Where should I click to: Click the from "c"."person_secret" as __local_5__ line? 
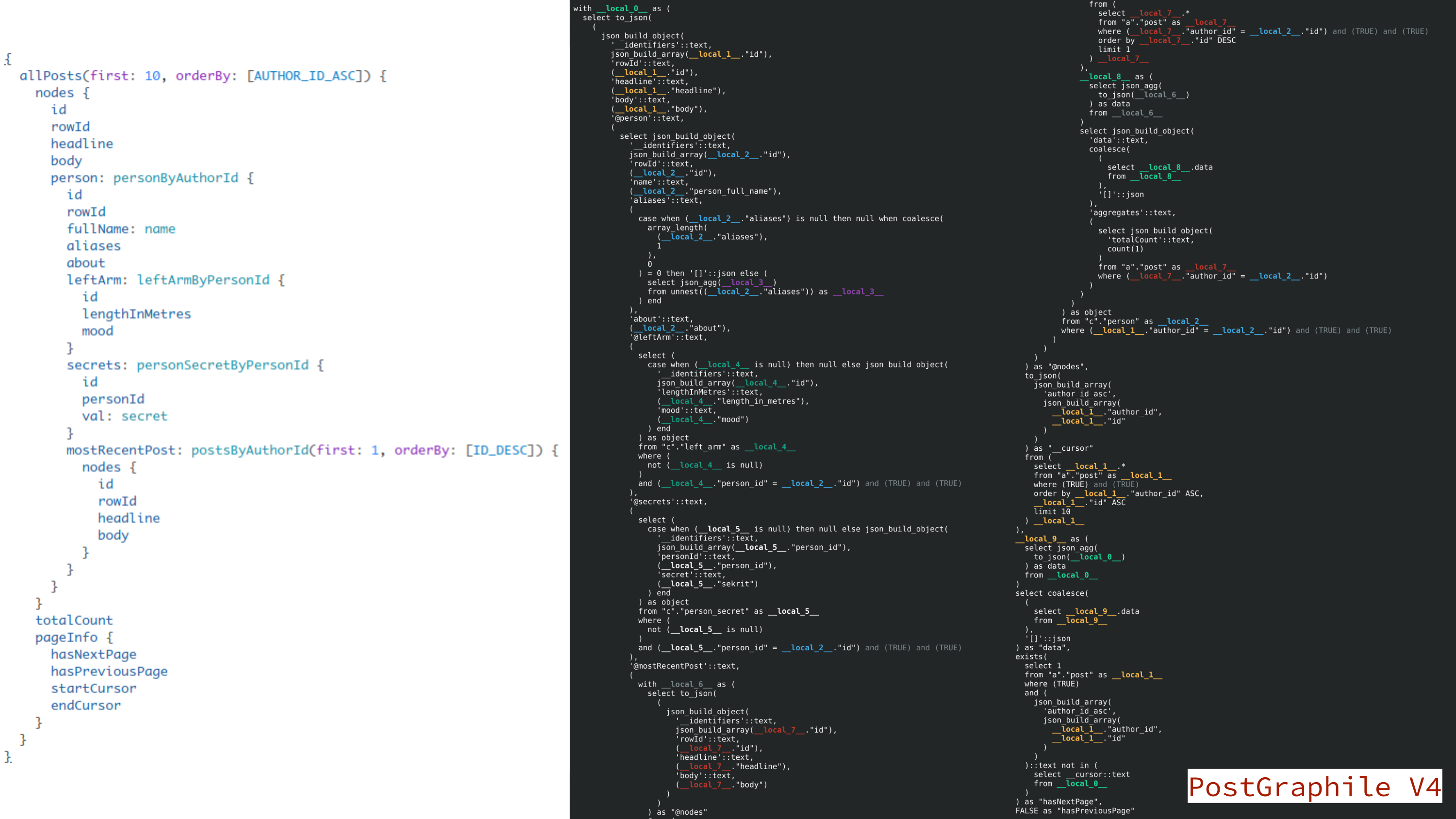[x=728, y=611]
